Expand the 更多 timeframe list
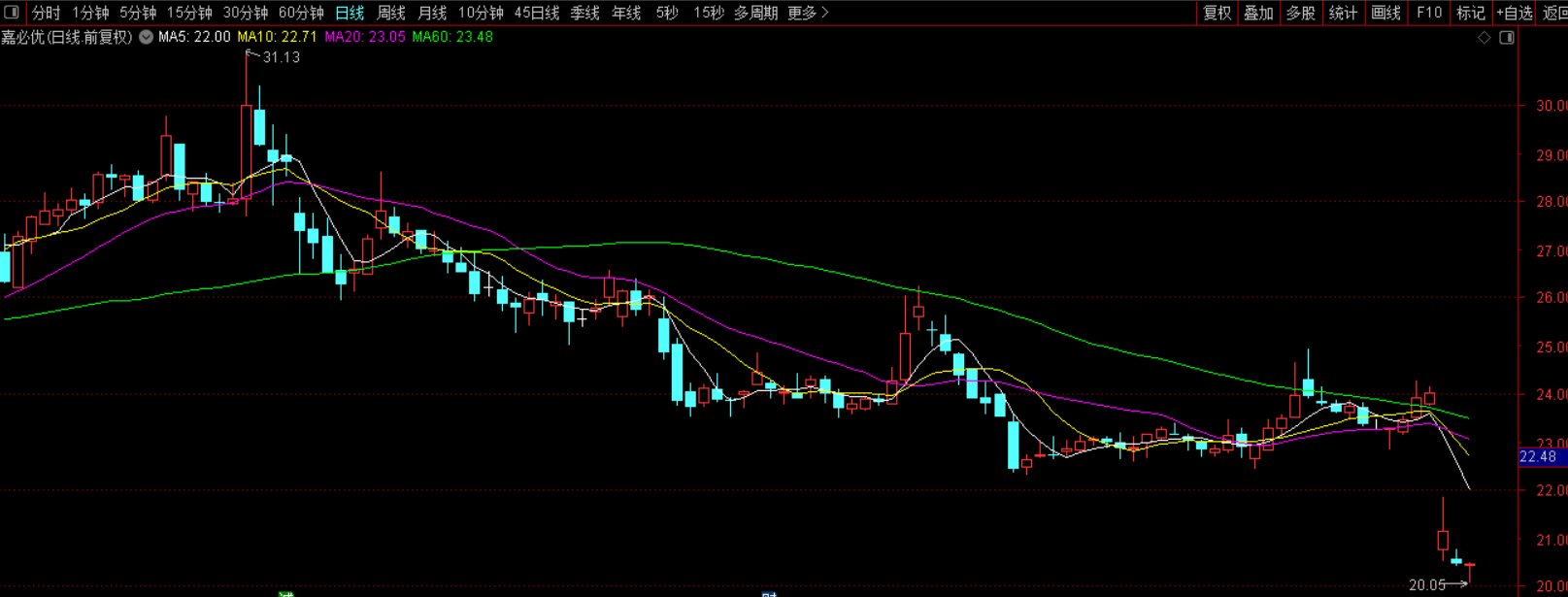The image size is (1568, 597). tap(808, 13)
